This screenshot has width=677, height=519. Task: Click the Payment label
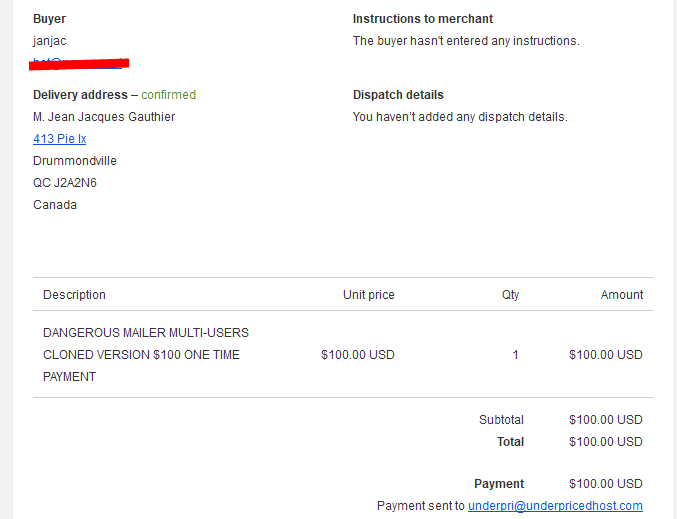click(x=499, y=484)
